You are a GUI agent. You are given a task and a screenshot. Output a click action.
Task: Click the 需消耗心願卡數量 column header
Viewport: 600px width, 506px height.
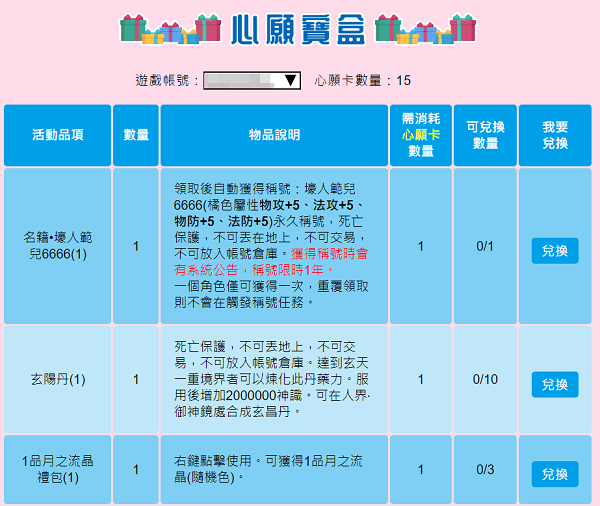click(x=420, y=135)
